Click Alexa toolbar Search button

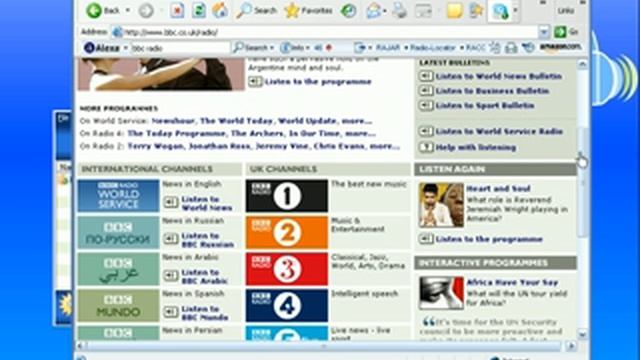[x=251, y=48]
